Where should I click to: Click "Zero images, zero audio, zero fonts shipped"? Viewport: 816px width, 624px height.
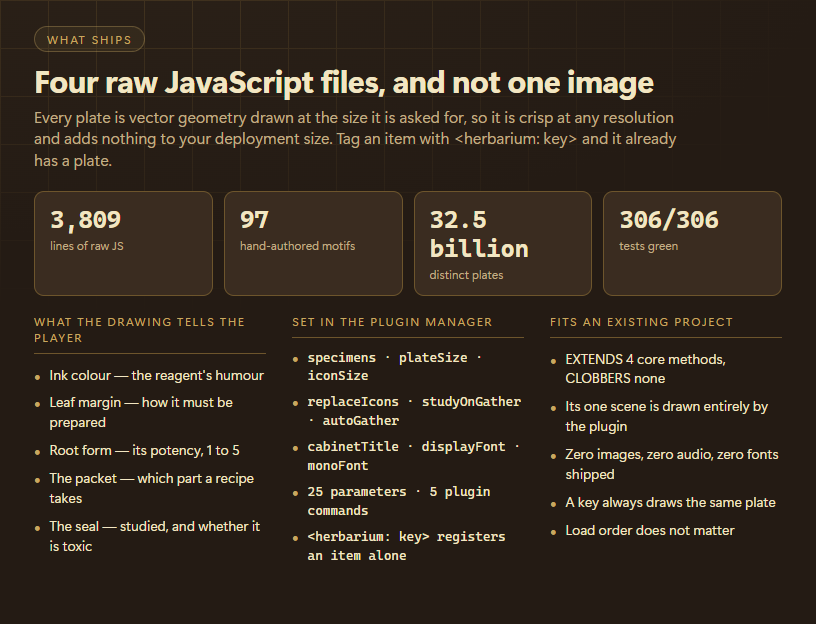pos(672,464)
